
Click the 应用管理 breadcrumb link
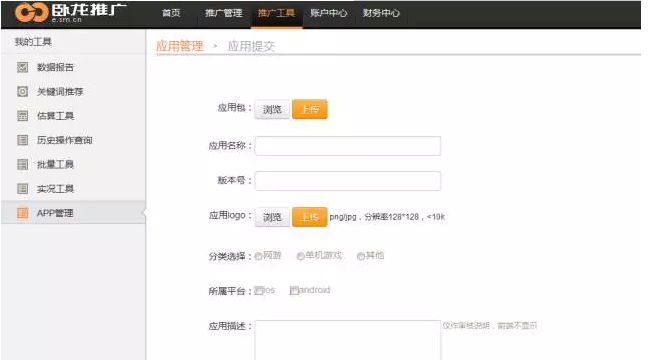(x=179, y=46)
